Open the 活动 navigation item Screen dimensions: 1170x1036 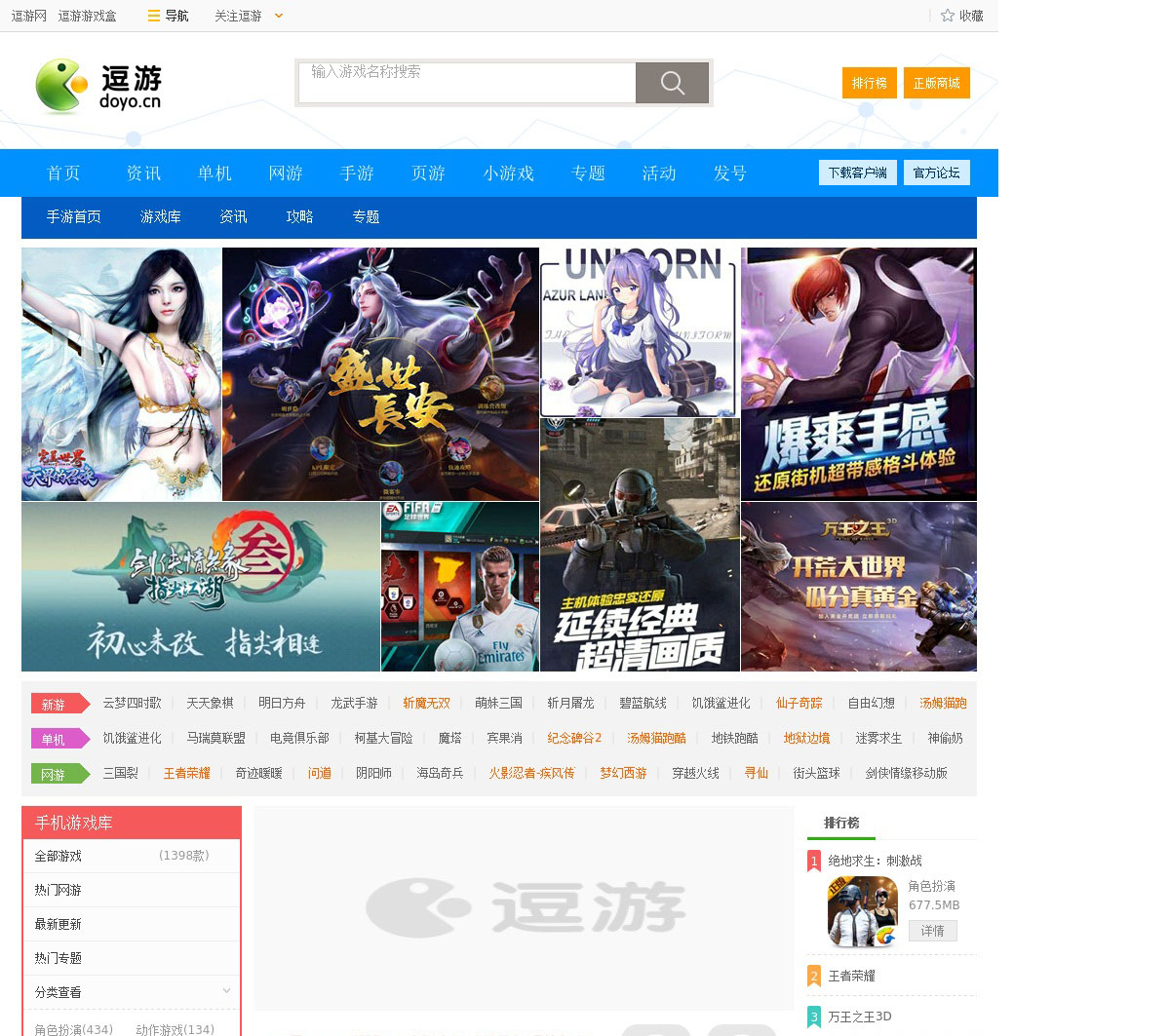pyautogui.click(x=659, y=173)
